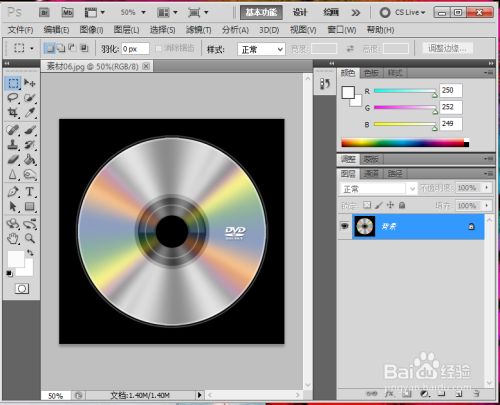The width and height of the screenshot is (500, 405).
Task: Choose New Selection mode button
Action: point(50,49)
